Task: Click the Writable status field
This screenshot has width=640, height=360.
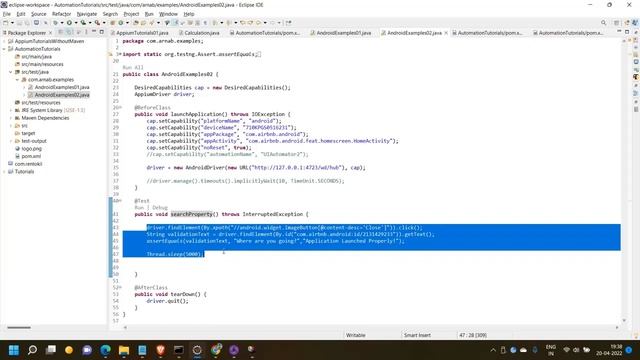Action: click(x=356, y=335)
